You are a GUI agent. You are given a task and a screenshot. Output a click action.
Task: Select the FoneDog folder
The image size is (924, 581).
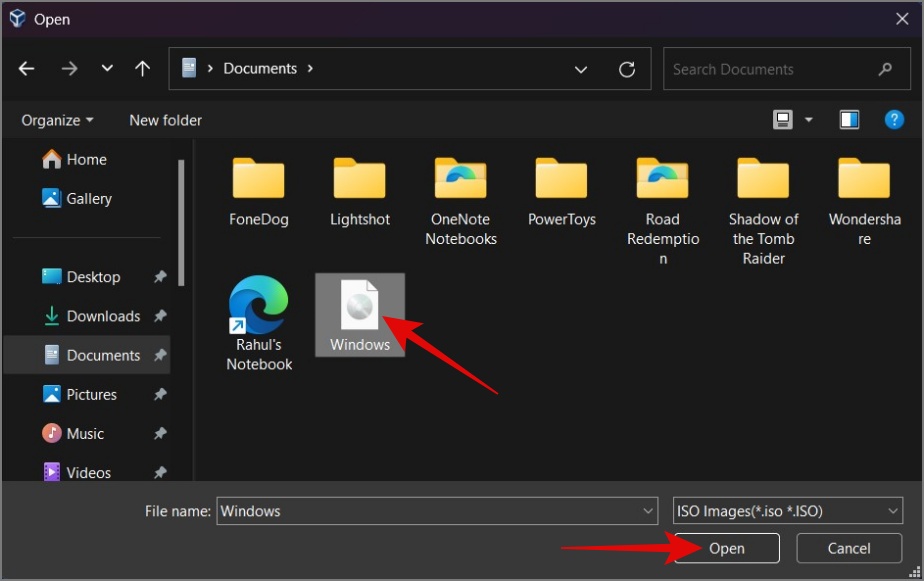point(259,192)
